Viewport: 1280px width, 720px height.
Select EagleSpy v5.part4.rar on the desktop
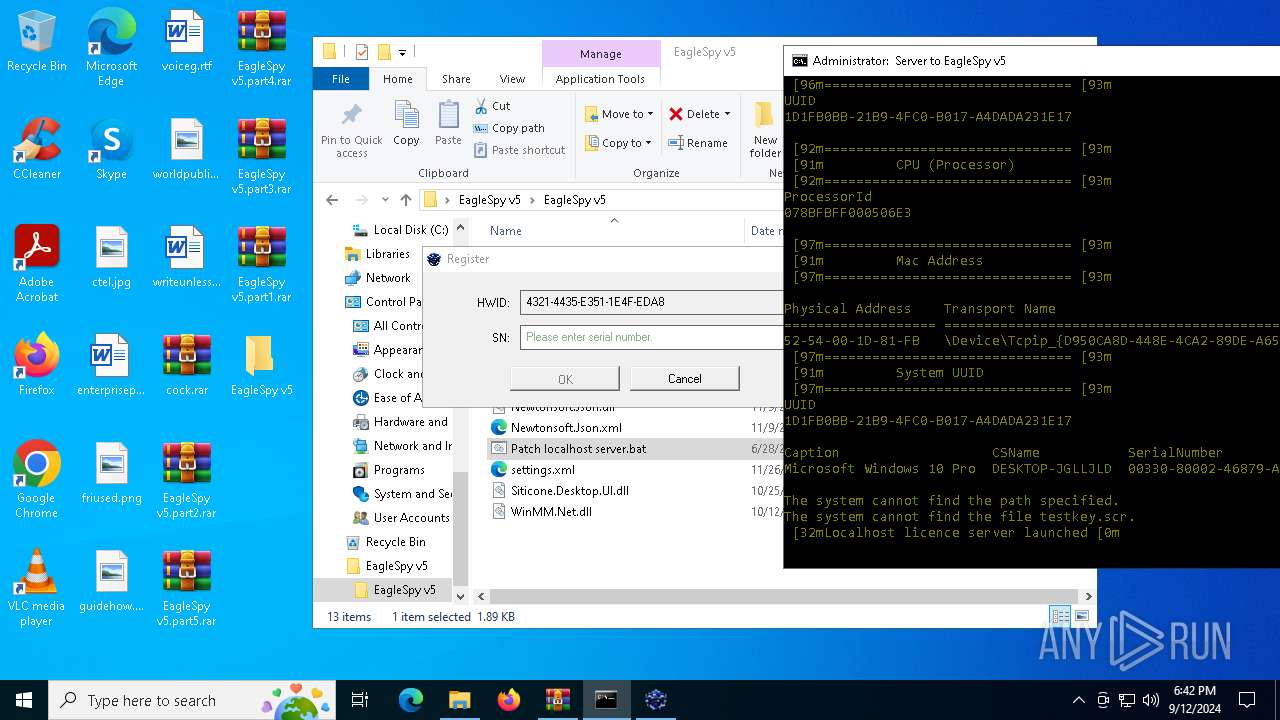pos(261,48)
